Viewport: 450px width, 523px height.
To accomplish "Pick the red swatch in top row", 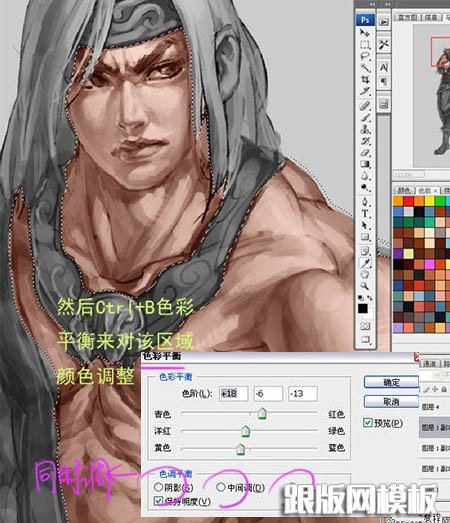I will pyautogui.click(x=408, y=201).
